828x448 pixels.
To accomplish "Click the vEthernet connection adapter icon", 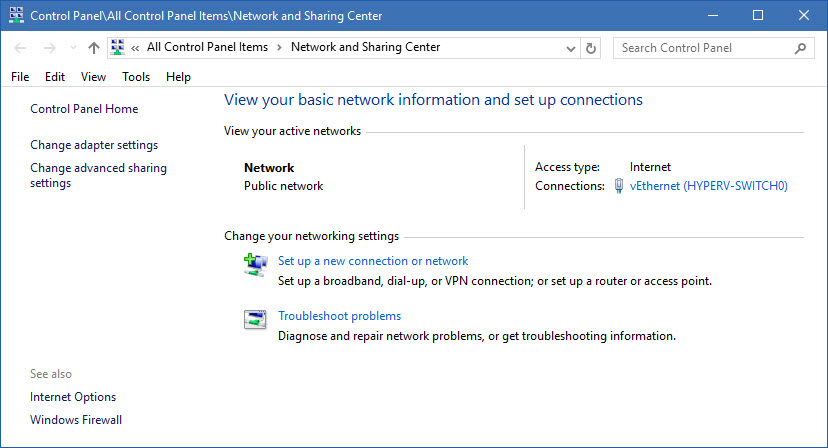I will point(620,186).
